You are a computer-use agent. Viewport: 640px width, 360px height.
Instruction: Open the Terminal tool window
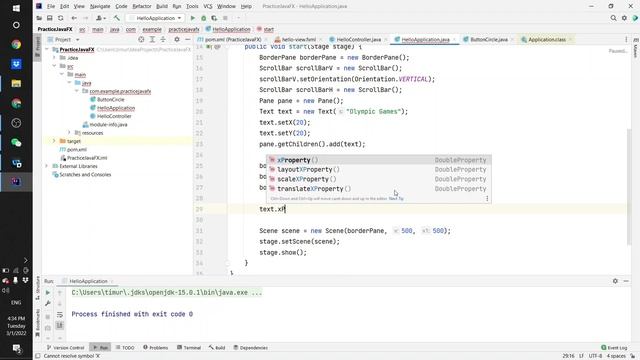click(189, 348)
